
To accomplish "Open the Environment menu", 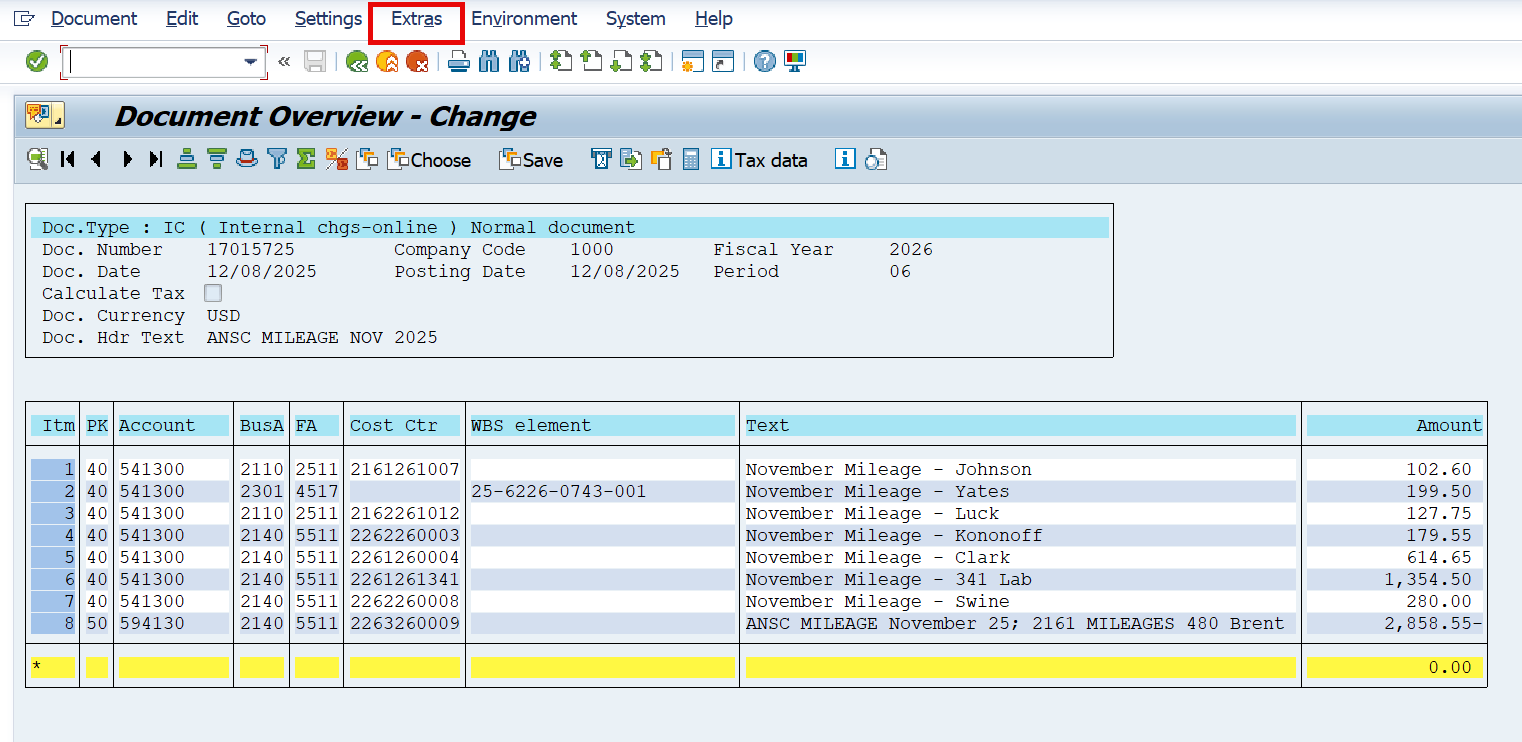I will [524, 18].
